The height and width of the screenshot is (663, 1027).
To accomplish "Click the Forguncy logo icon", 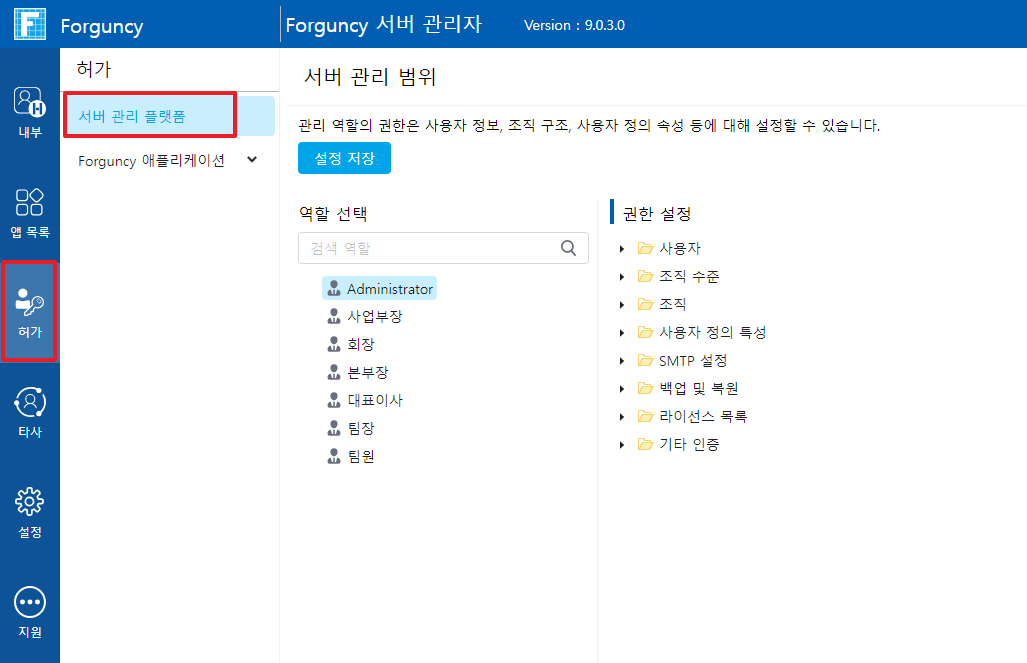I will pyautogui.click(x=29, y=25).
